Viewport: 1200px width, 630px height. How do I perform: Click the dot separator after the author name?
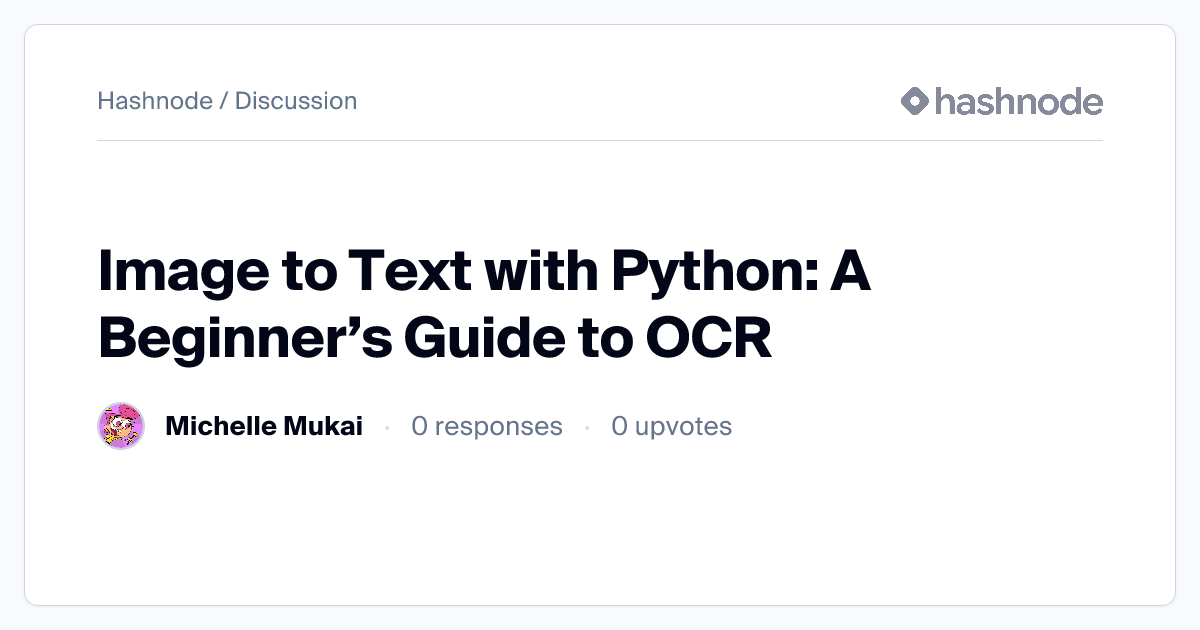[x=387, y=428]
